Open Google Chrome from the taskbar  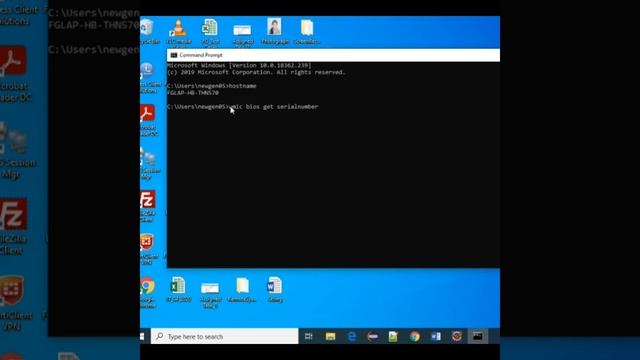point(415,336)
